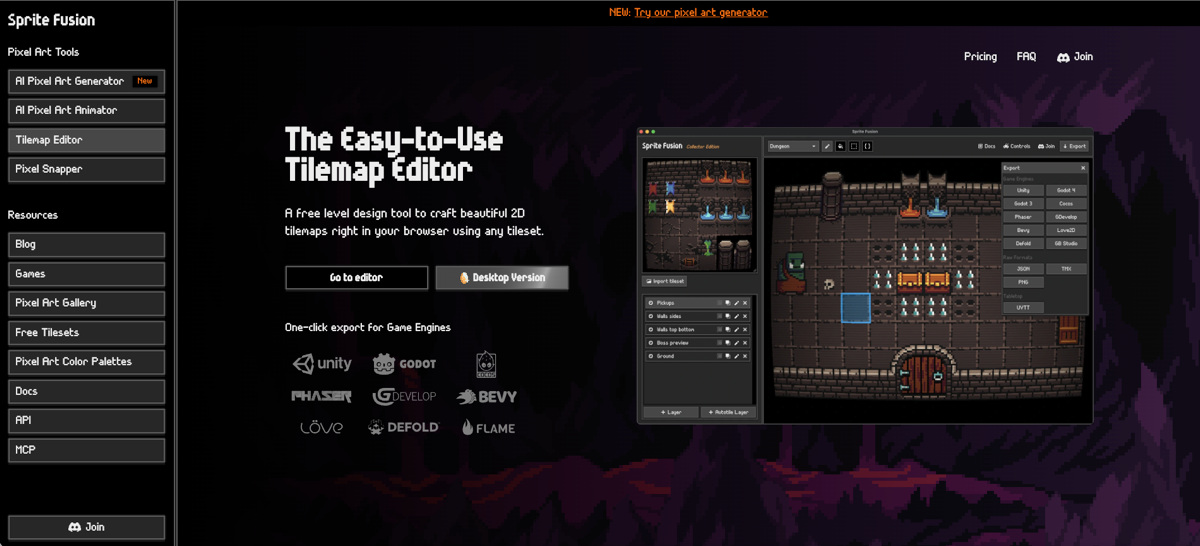Browse the Pixel Art Gallery
This screenshot has width=1200, height=546.
pos(86,303)
